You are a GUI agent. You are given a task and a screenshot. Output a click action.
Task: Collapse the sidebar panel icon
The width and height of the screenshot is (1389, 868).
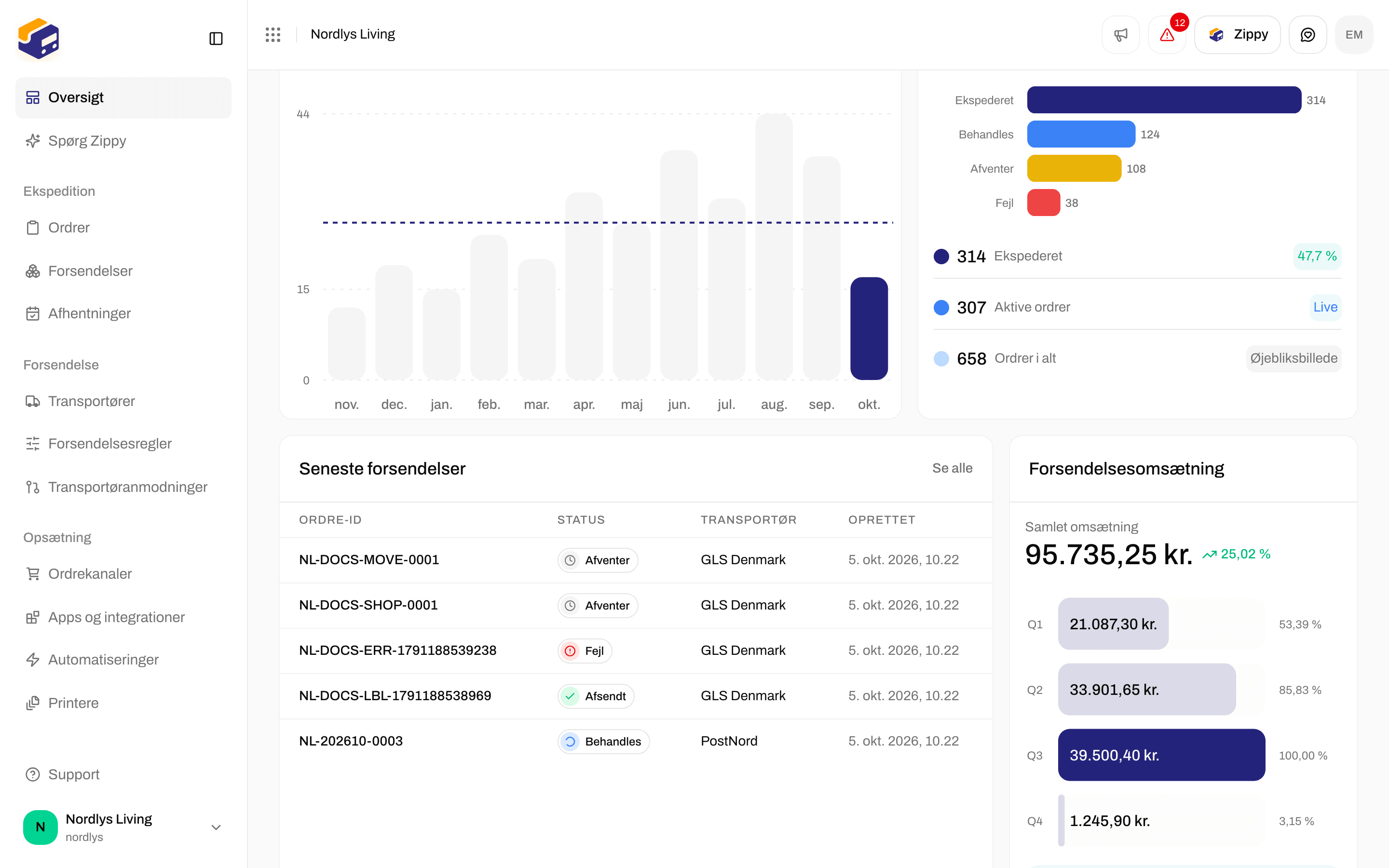[x=216, y=39]
